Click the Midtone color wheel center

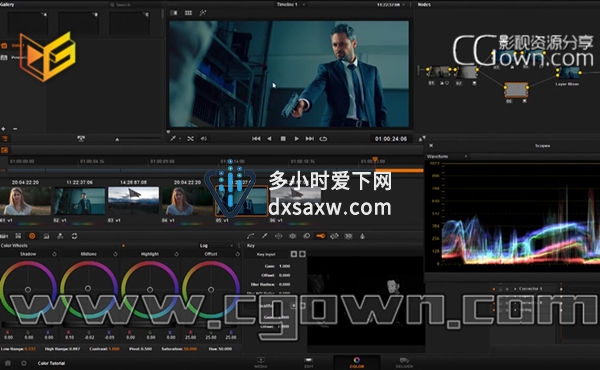coord(88,288)
